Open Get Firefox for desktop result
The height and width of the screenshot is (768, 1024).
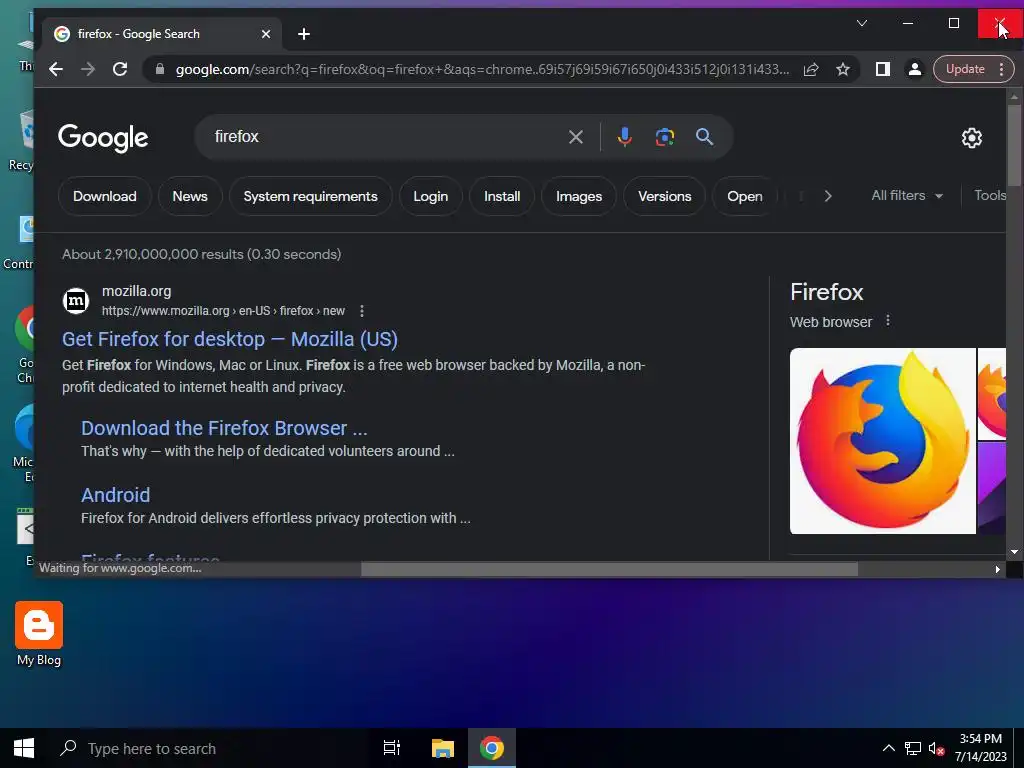pos(230,339)
